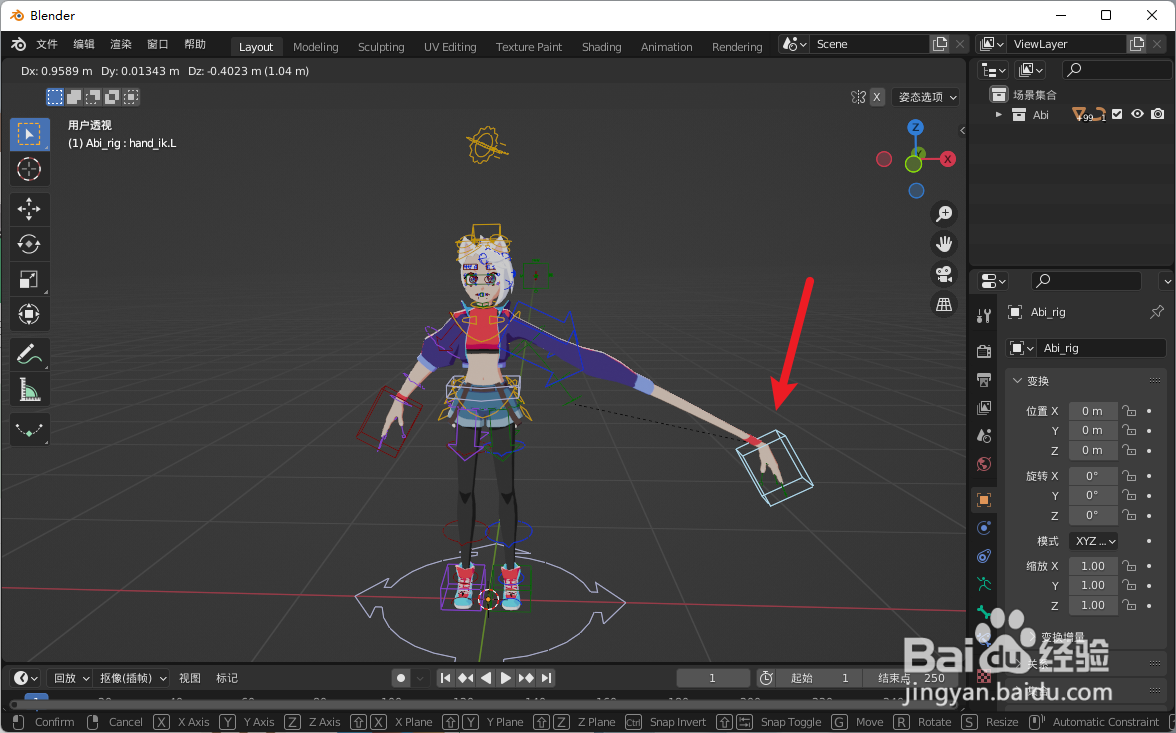Image resolution: width=1176 pixels, height=733 pixels.
Task: Toggle Abi collection exclude checkbox
Action: (x=1118, y=114)
